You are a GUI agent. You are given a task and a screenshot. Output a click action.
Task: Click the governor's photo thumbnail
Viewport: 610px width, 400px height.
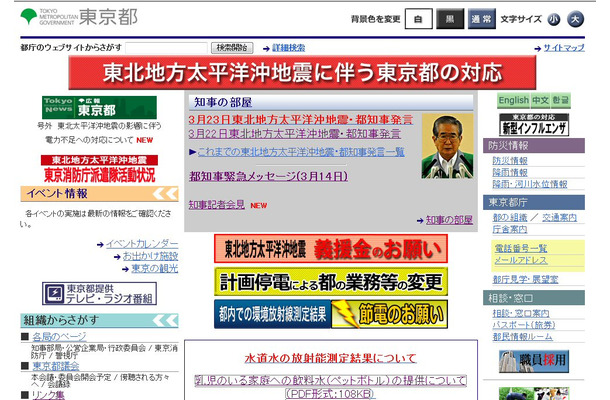tap(447, 146)
